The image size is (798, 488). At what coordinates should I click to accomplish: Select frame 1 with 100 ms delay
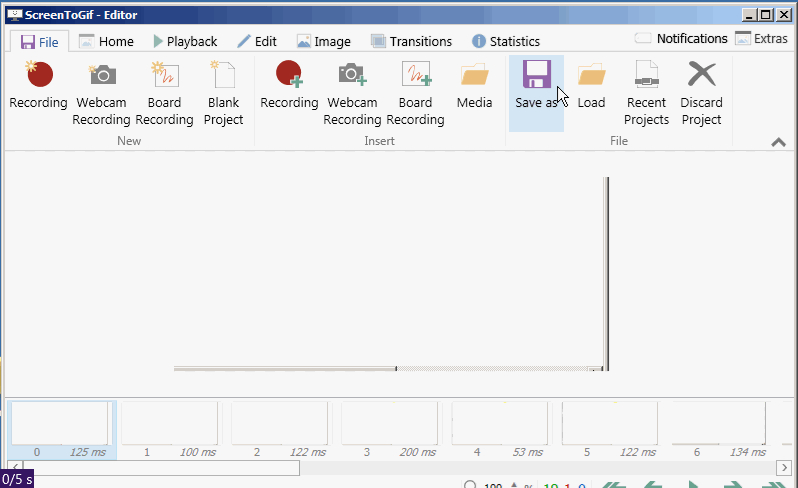click(x=172, y=430)
